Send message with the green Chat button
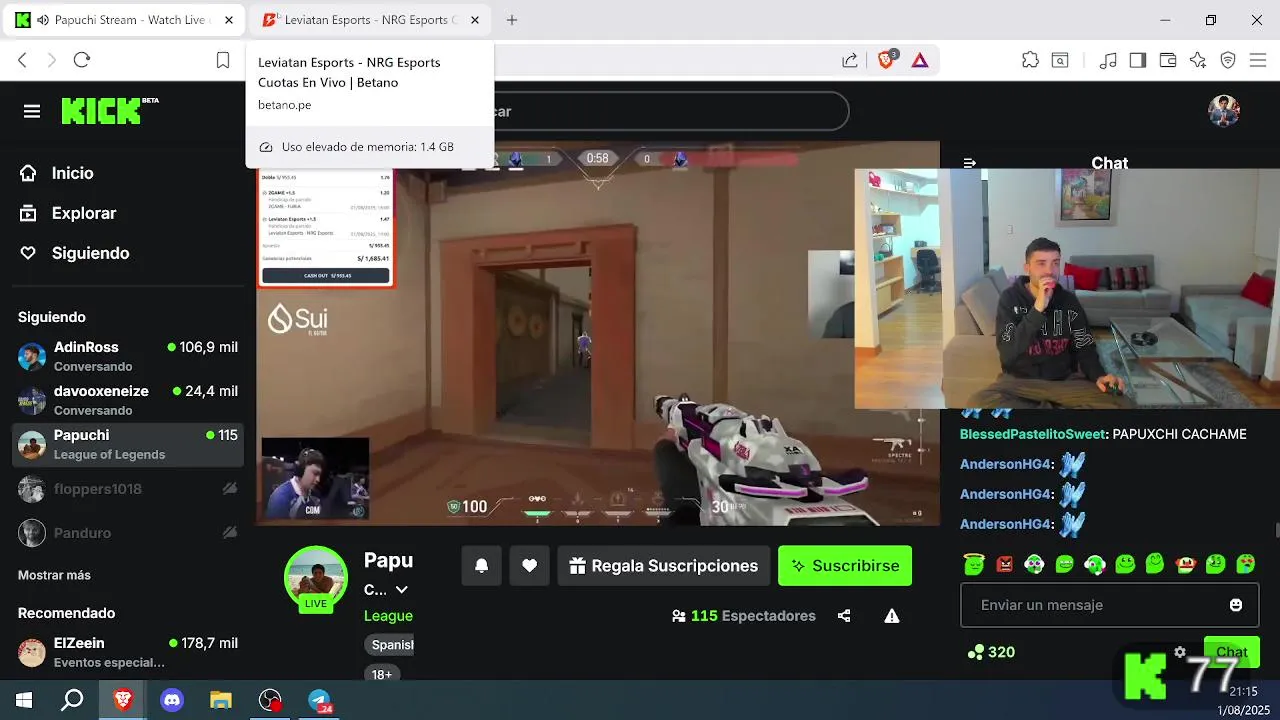 (x=1231, y=652)
